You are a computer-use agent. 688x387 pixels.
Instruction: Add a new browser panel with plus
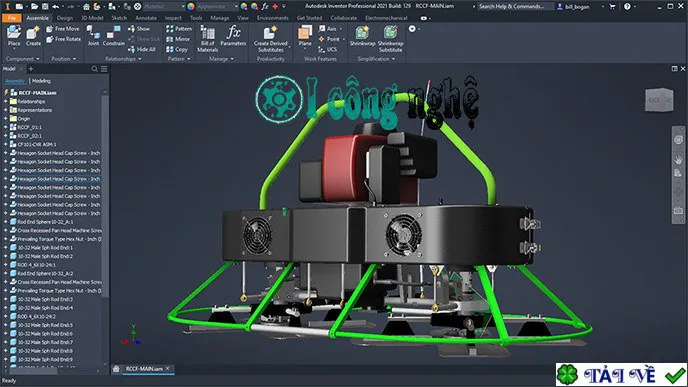31,69
